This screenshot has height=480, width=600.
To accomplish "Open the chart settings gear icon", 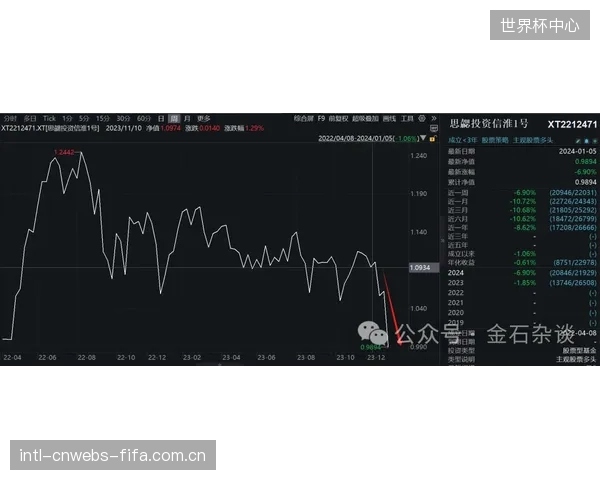I will coord(422,118).
